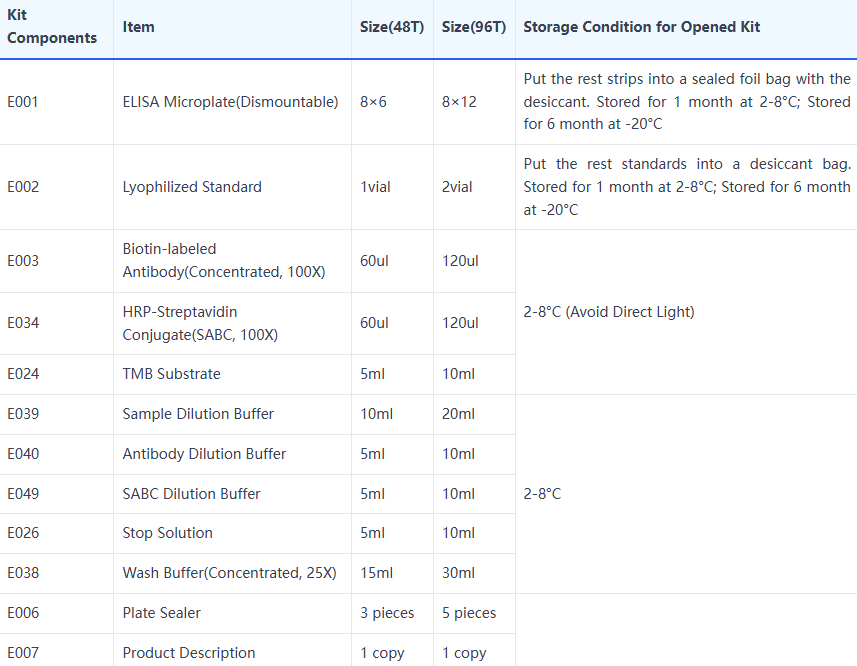The image size is (857, 666).
Task: Select the Size(48T) column header
Action: [392, 27]
